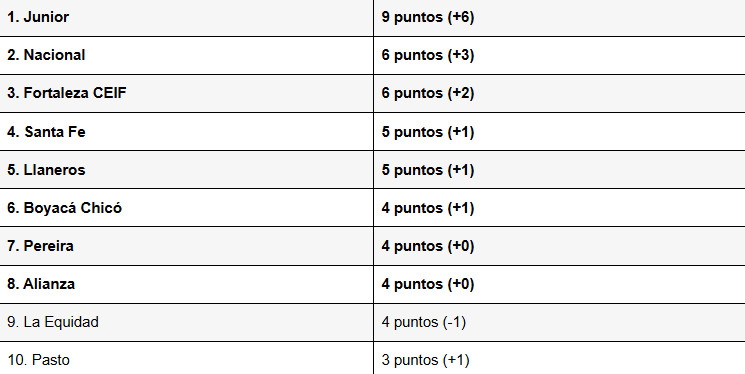
Task: Select Boyacá Chicó's 4 puntos (+1) cell
Action: pyautogui.click(x=560, y=208)
